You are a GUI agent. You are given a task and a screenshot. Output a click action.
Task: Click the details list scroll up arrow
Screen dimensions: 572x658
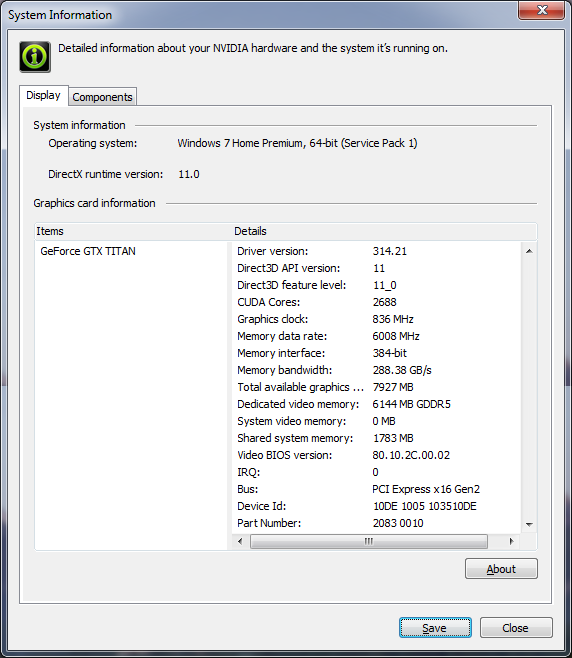tap(529, 251)
